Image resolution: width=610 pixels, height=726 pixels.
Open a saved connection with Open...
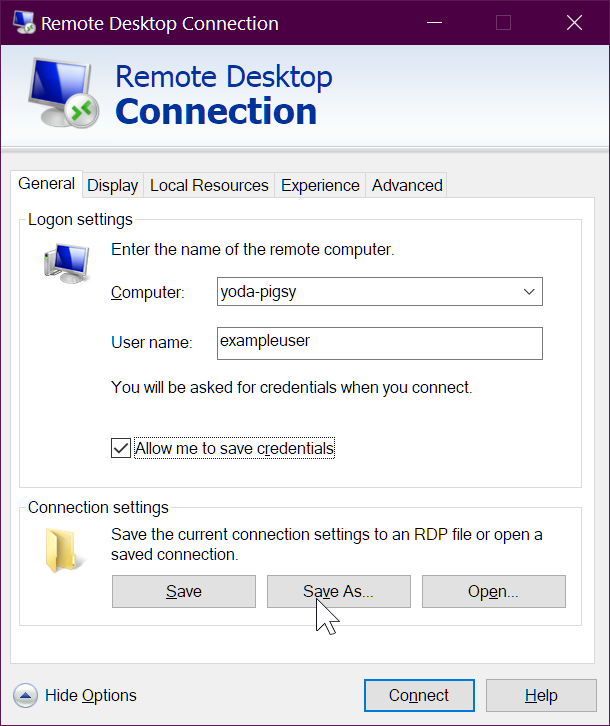[494, 591]
